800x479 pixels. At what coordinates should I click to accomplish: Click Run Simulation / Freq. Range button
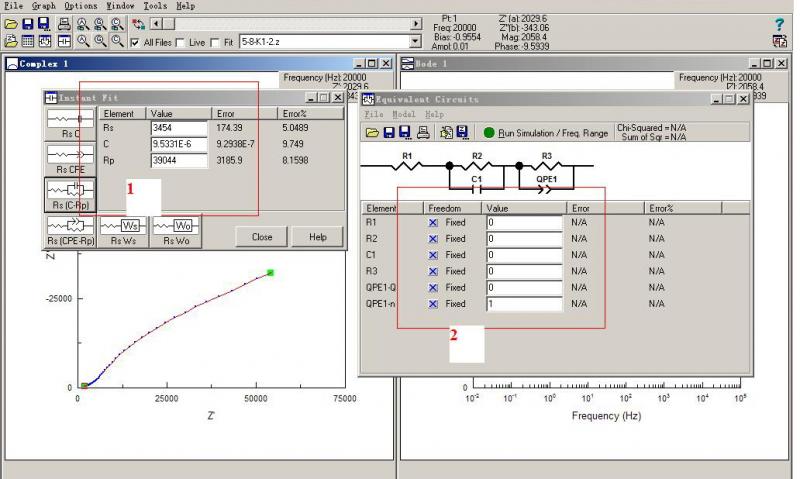(x=545, y=132)
